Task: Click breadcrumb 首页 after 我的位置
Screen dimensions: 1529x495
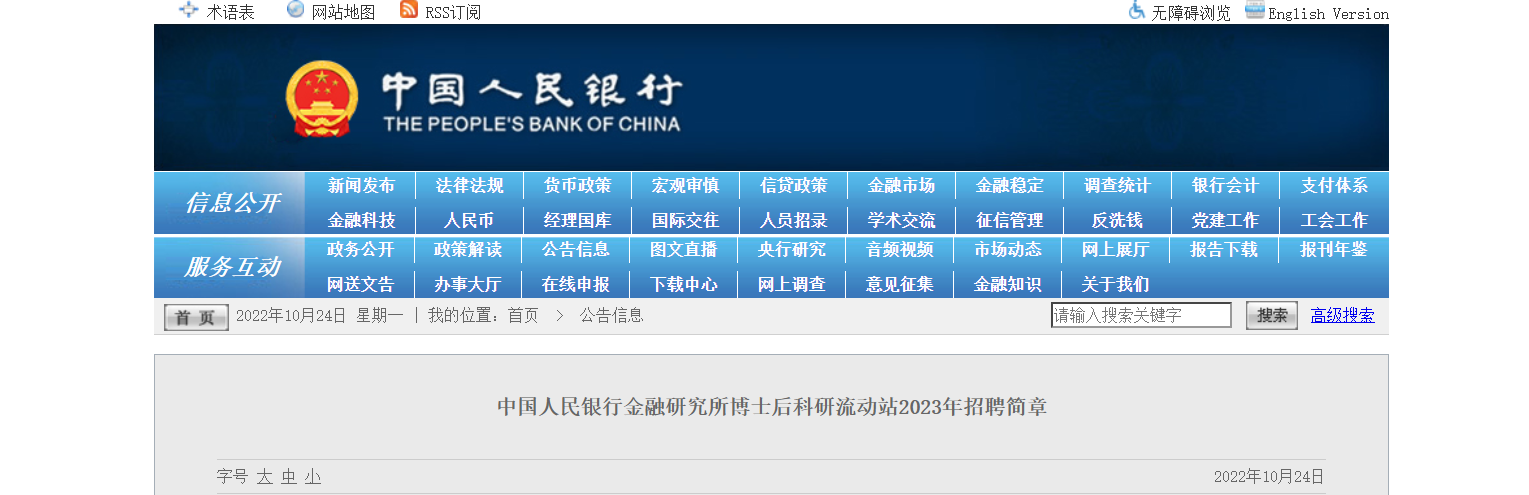Action: coord(523,316)
